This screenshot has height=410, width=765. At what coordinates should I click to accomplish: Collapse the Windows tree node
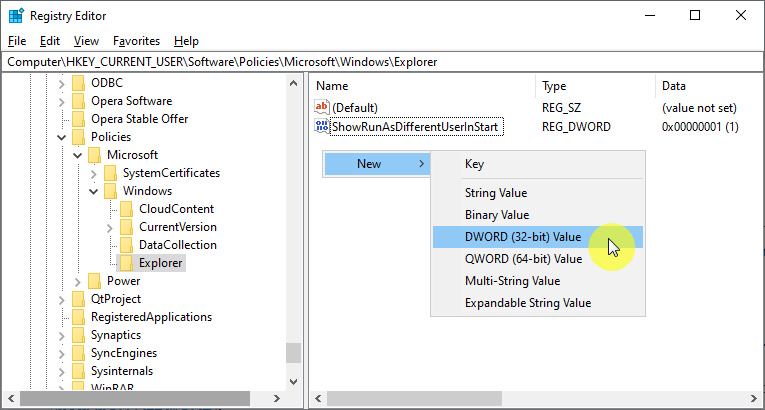(94, 191)
